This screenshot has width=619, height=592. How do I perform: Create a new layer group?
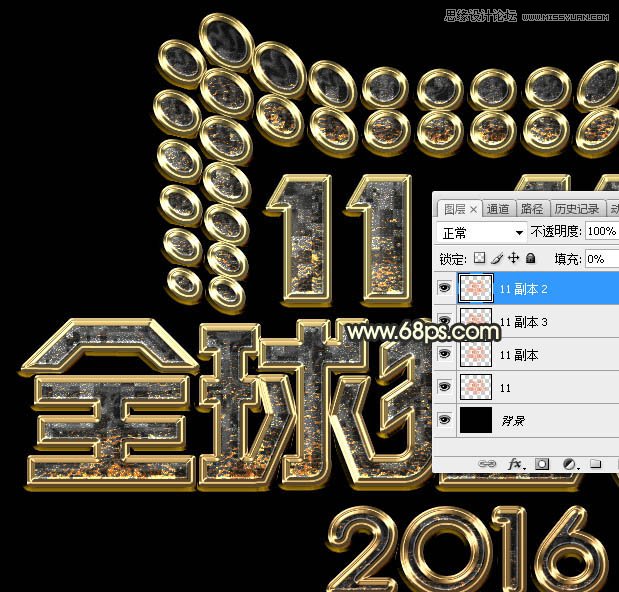[x=595, y=464]
